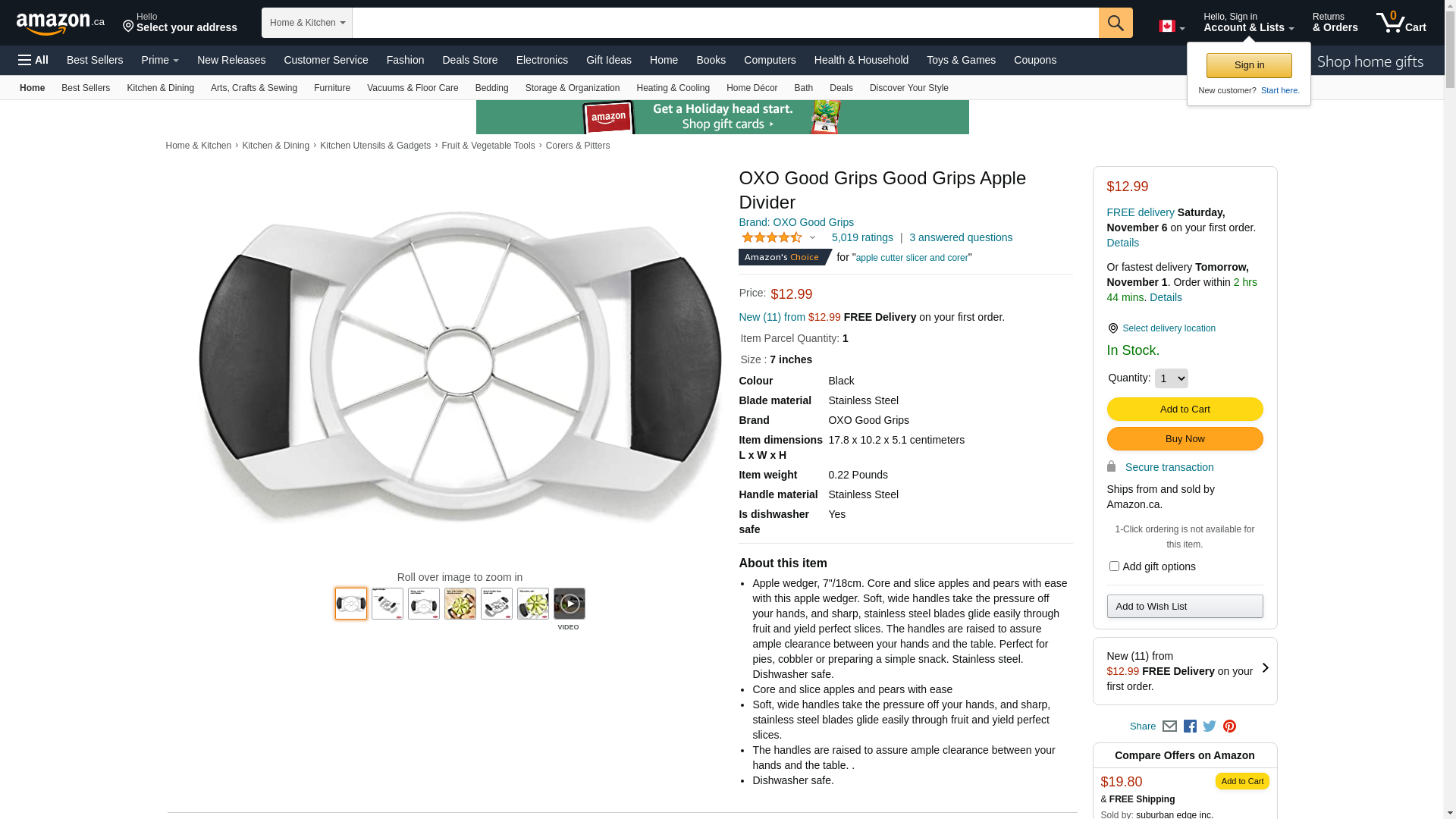
Task: Share the product on Pinterest
Action: pos(1229,726)
